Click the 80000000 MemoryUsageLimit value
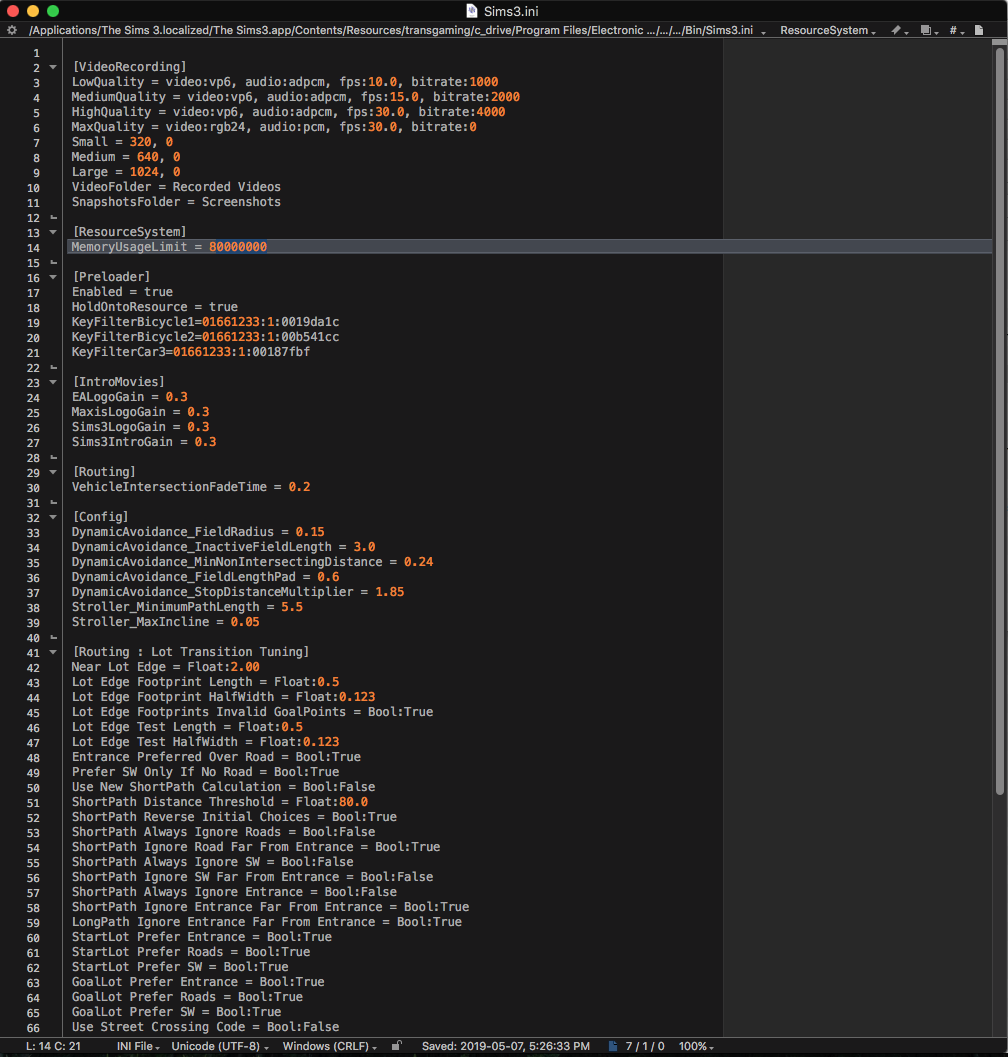Image resolution: width=1008 pixels, height=1057 pixels. point(238,247)
